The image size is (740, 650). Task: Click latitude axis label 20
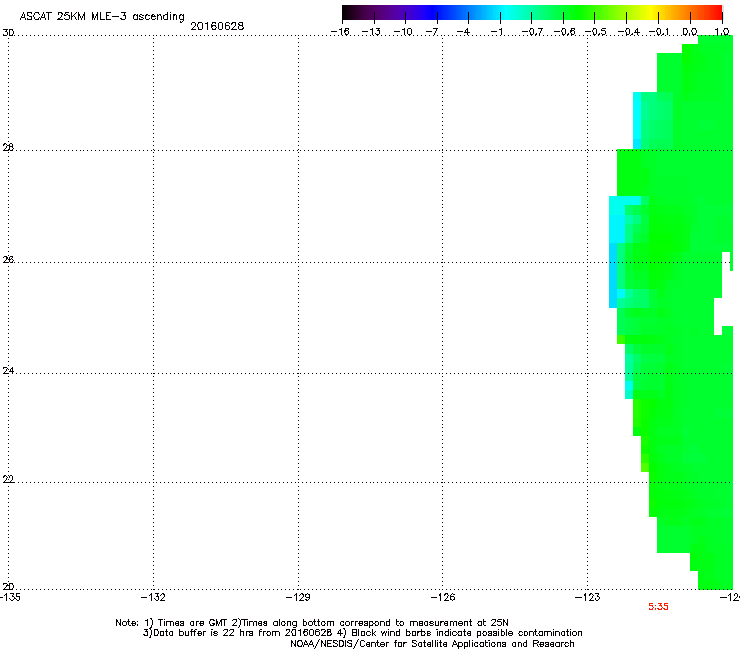[x=8, y=587]
